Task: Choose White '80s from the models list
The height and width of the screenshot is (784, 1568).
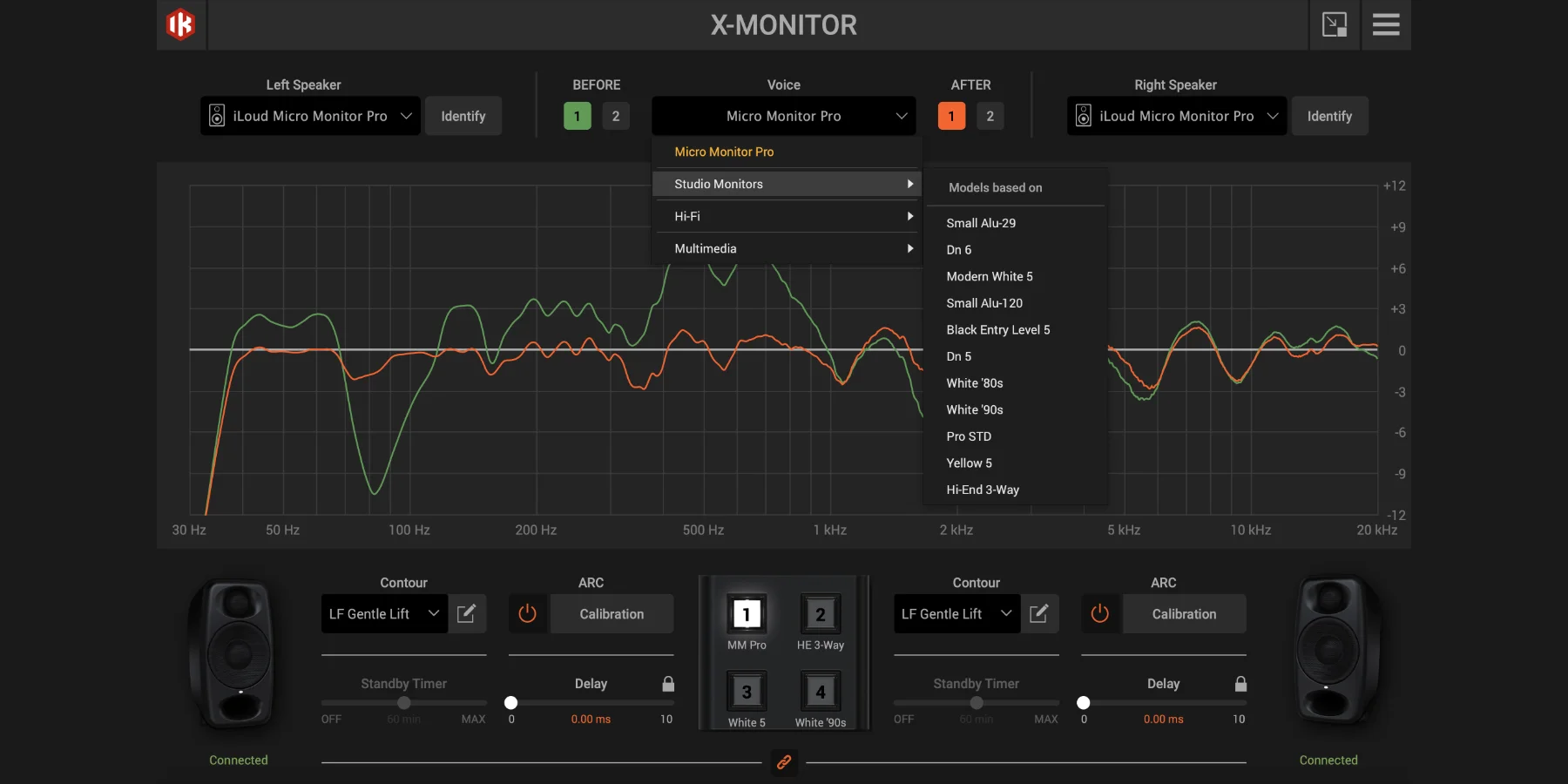Action: point(975,383)
